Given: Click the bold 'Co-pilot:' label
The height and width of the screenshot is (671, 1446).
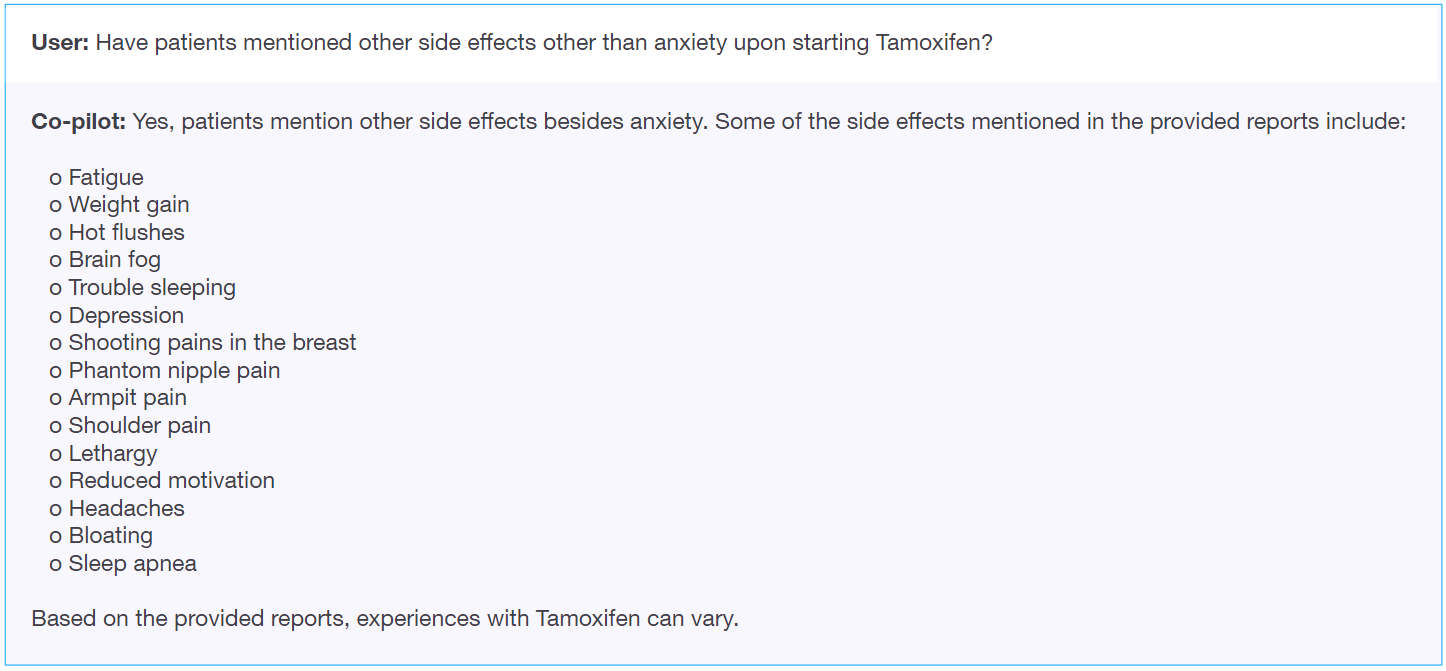Looking at the screenshot, I should click(79, 122).
